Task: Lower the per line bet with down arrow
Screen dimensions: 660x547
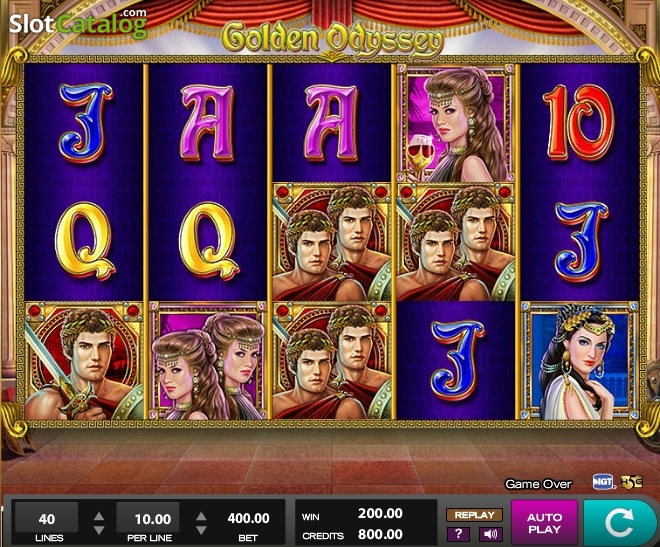Action: (x=201, y=530)
